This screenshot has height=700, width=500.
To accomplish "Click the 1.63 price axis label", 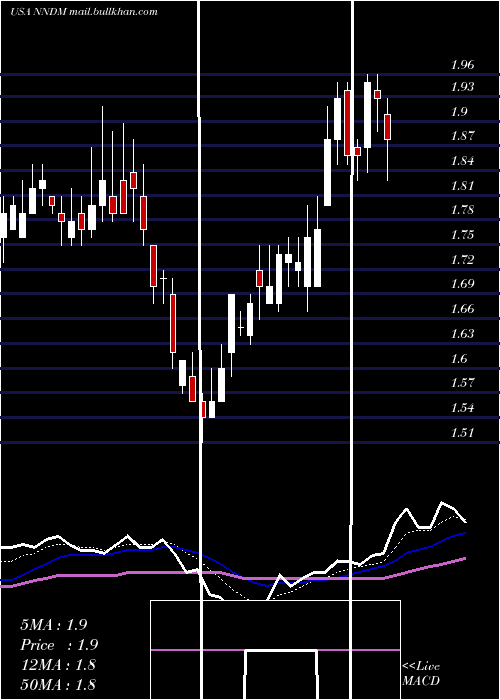I will pyautogui.click(x=462, y=334).
